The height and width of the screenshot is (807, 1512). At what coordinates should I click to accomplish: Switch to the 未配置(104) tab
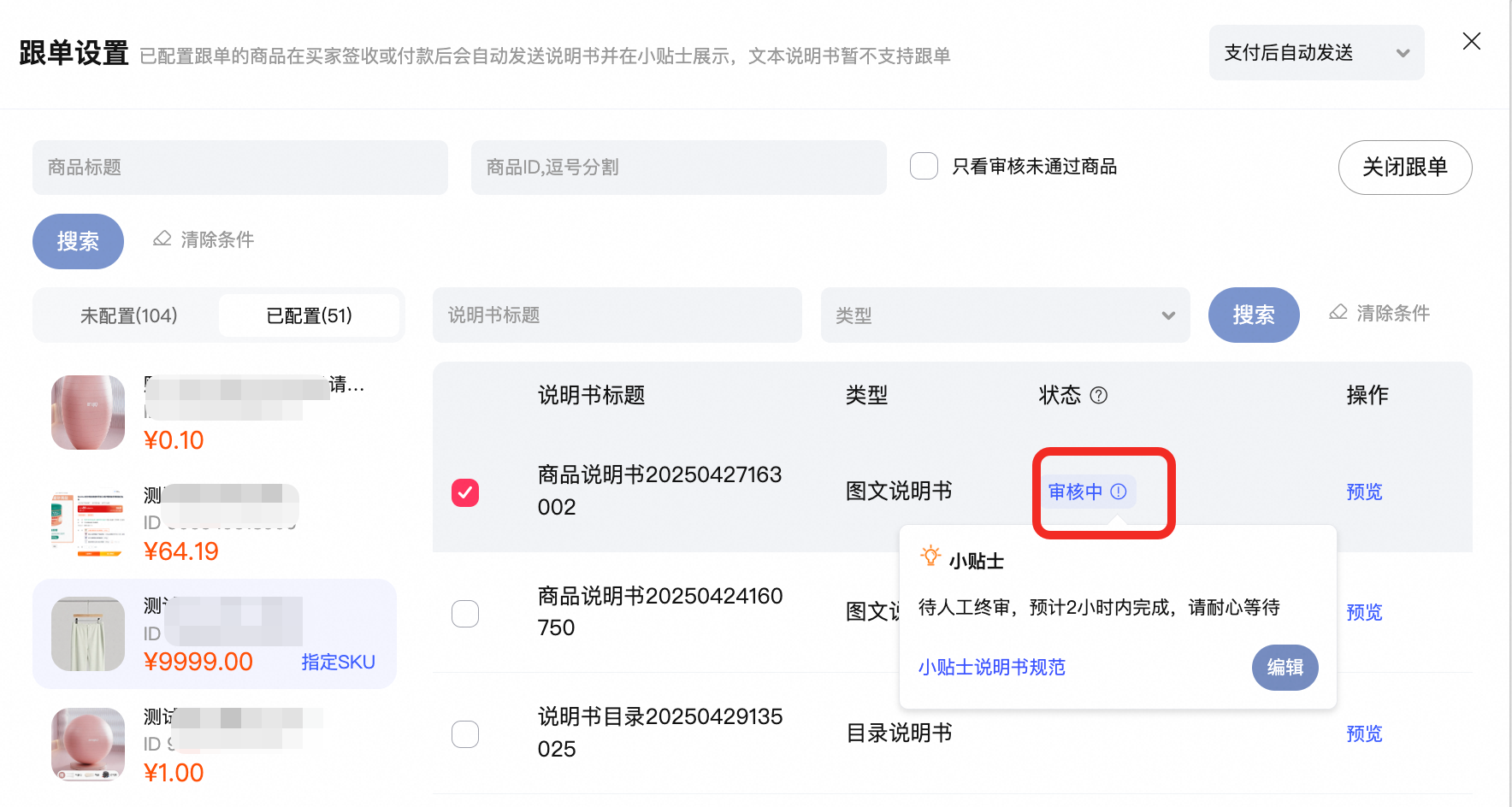pos(128,315)
